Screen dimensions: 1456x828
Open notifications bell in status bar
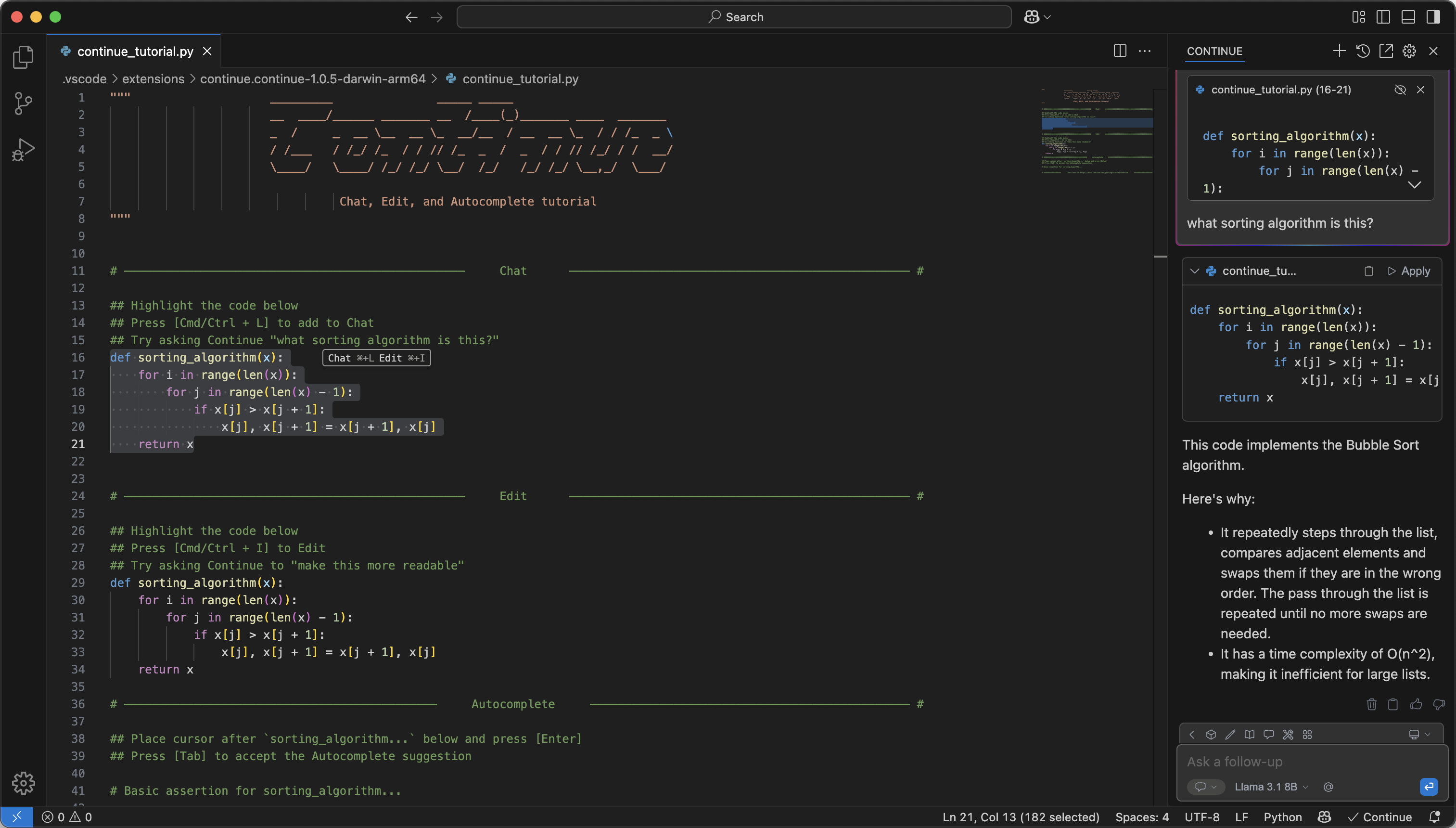coord(1434,817)
